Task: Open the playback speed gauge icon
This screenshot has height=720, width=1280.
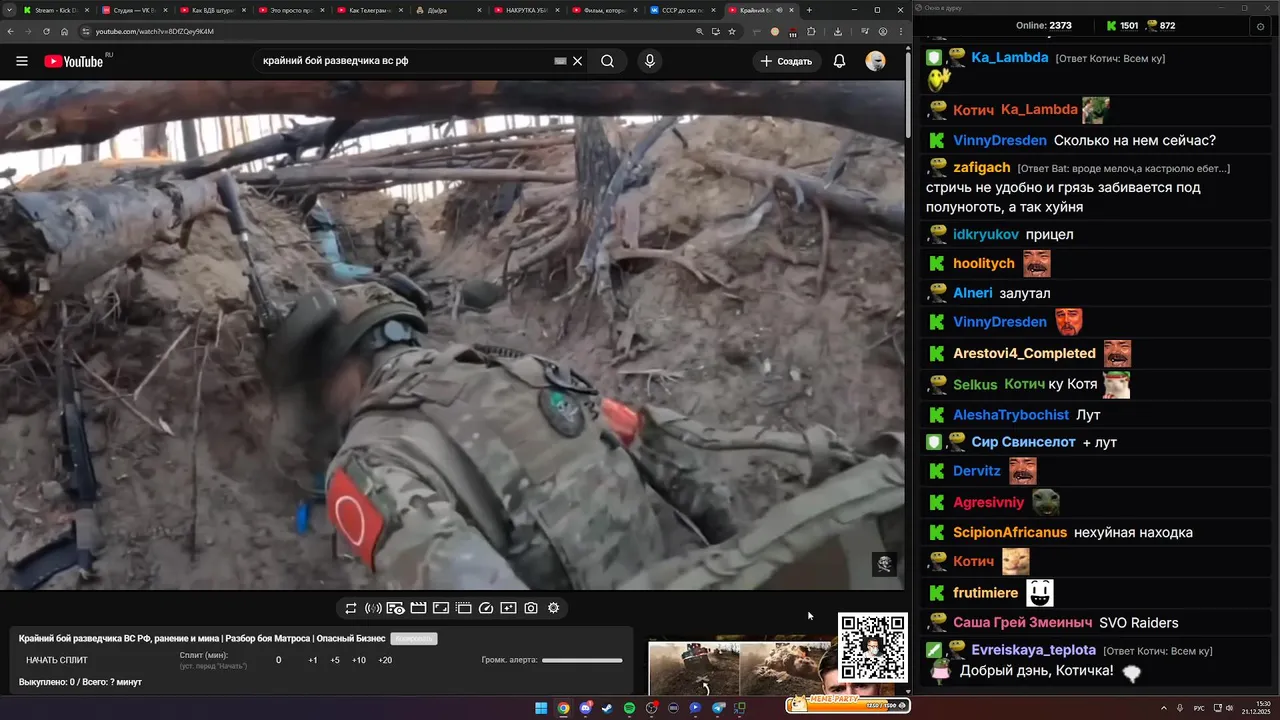Action: [x=486, y=608]
